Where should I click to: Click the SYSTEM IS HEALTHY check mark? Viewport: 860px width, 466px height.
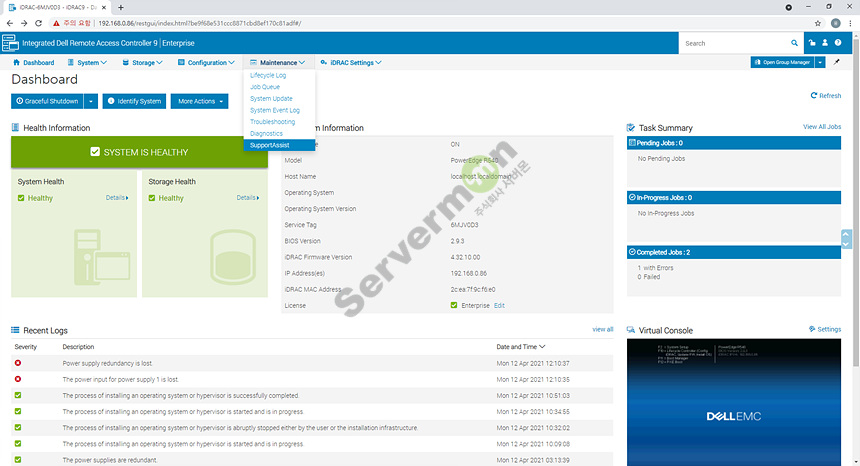point(95,152)
